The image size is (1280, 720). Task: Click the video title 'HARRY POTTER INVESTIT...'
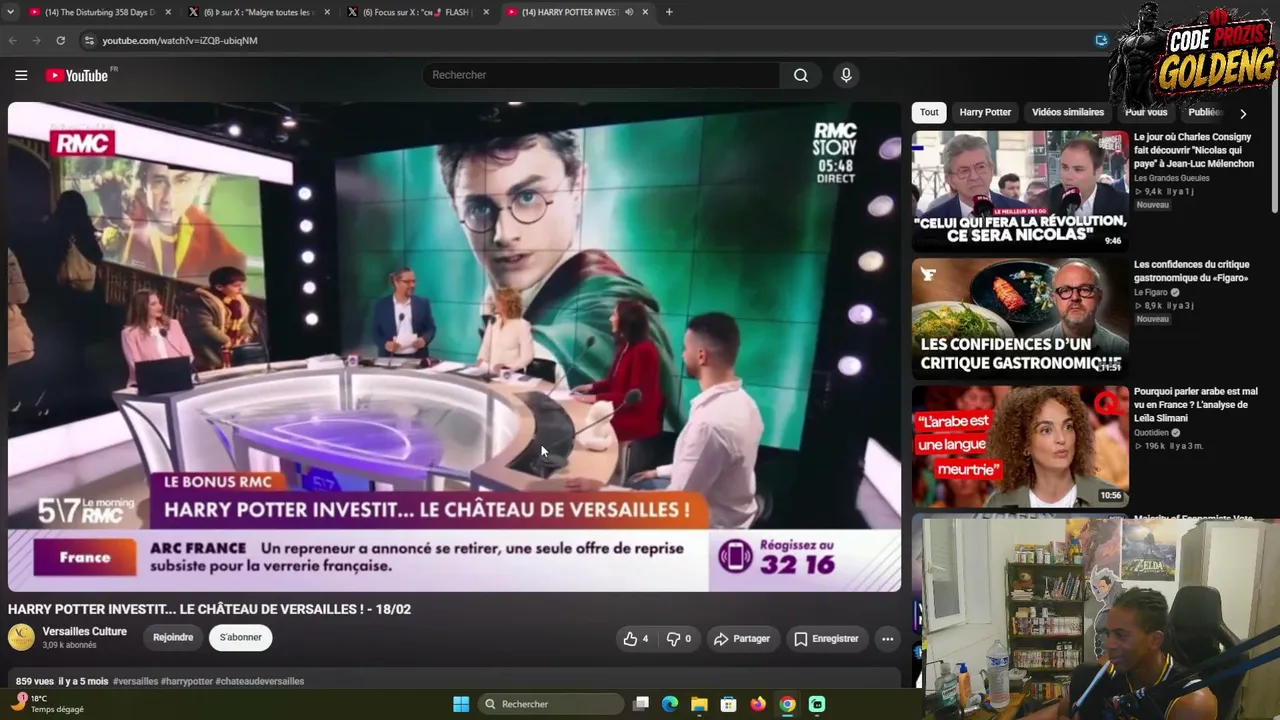point(209,609)
